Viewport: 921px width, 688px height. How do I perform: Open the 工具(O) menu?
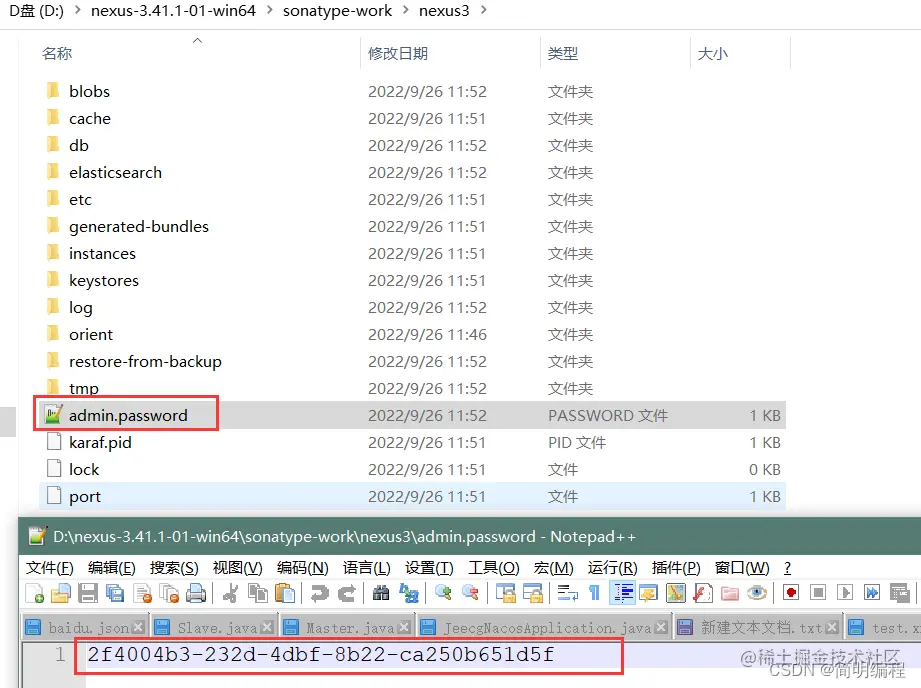click(493, 568)
